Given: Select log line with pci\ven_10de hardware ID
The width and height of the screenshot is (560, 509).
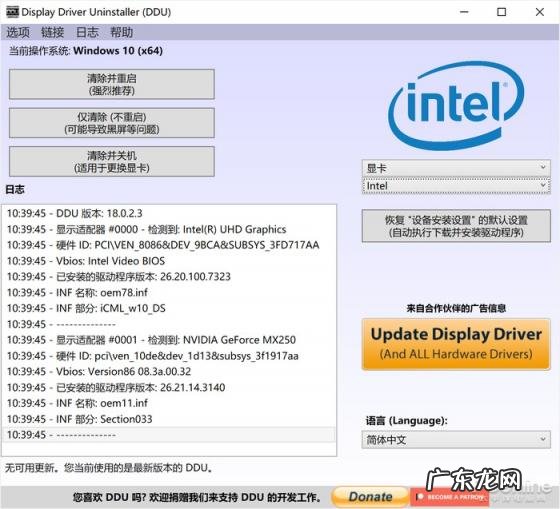Looking at the screenshot, I should 169,356.
